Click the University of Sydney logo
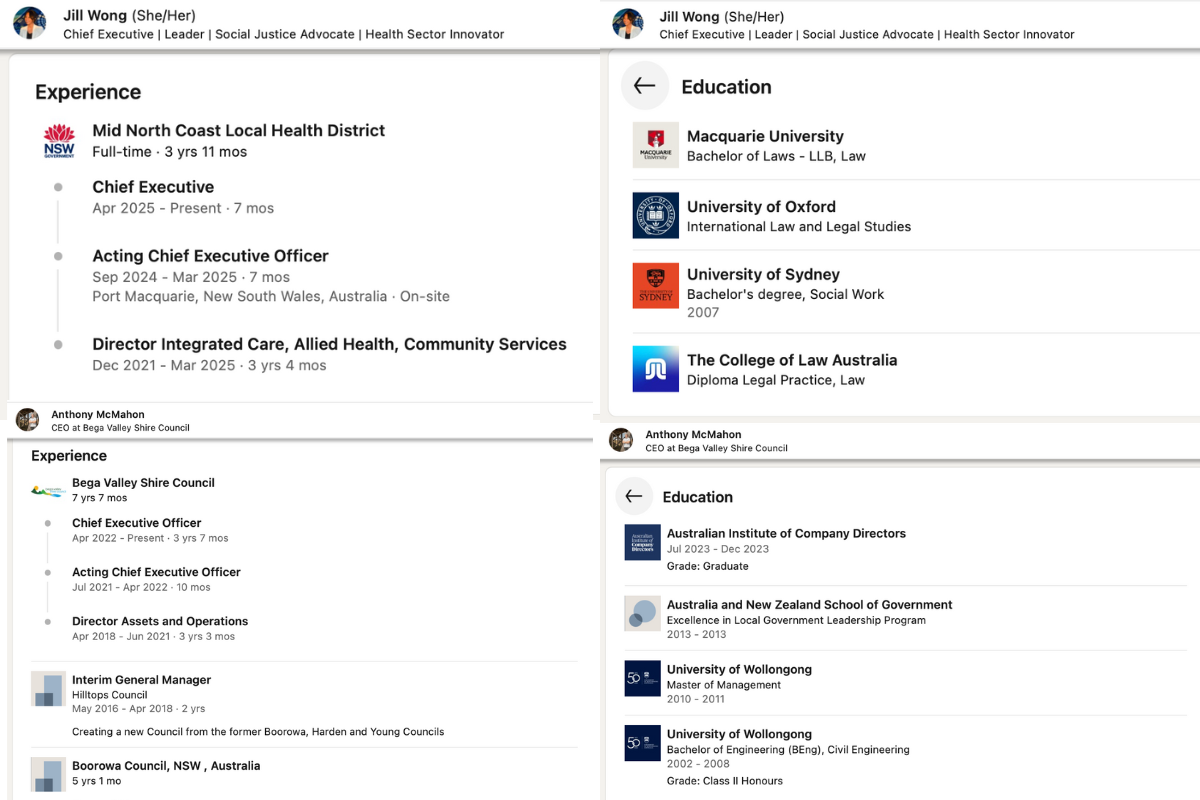 click(x=656, y=286)
